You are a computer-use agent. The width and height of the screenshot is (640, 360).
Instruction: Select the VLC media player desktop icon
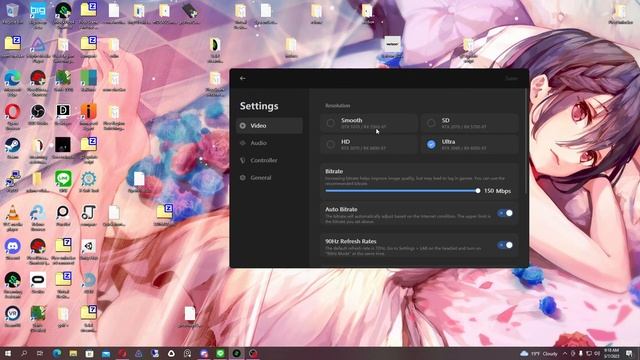[12, 218]
